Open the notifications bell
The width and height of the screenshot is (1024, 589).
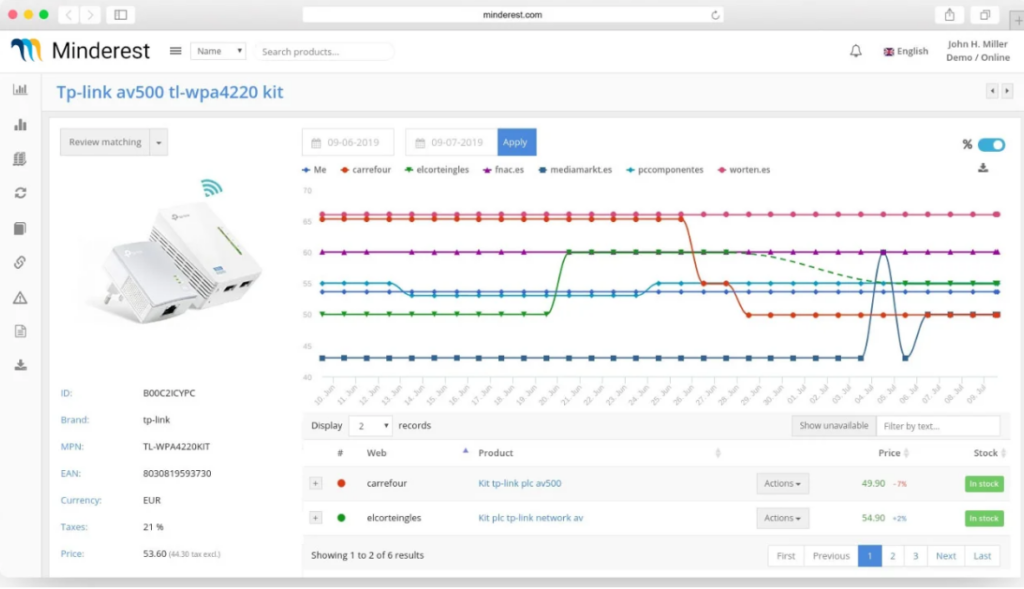pos(856,51)
